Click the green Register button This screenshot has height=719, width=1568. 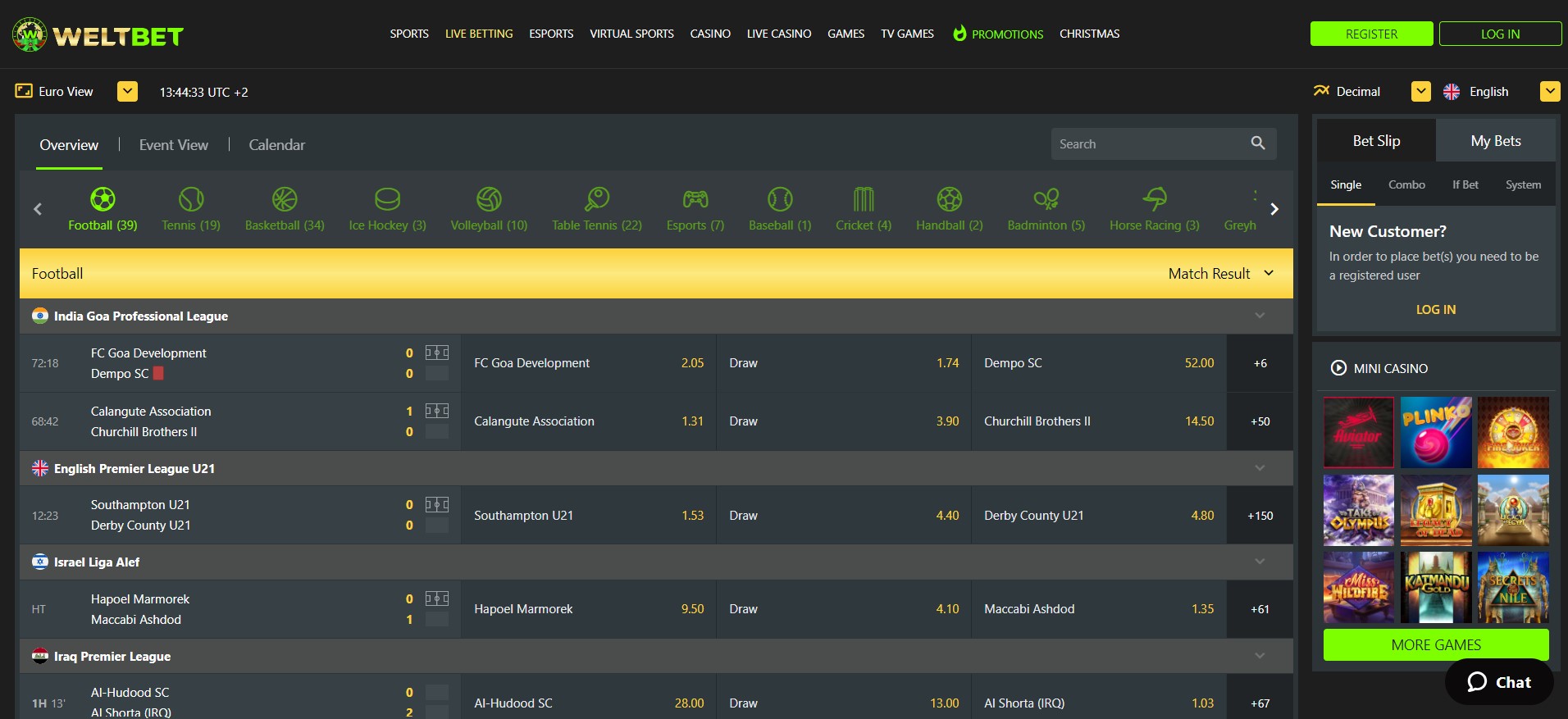tap(1371, 34)
